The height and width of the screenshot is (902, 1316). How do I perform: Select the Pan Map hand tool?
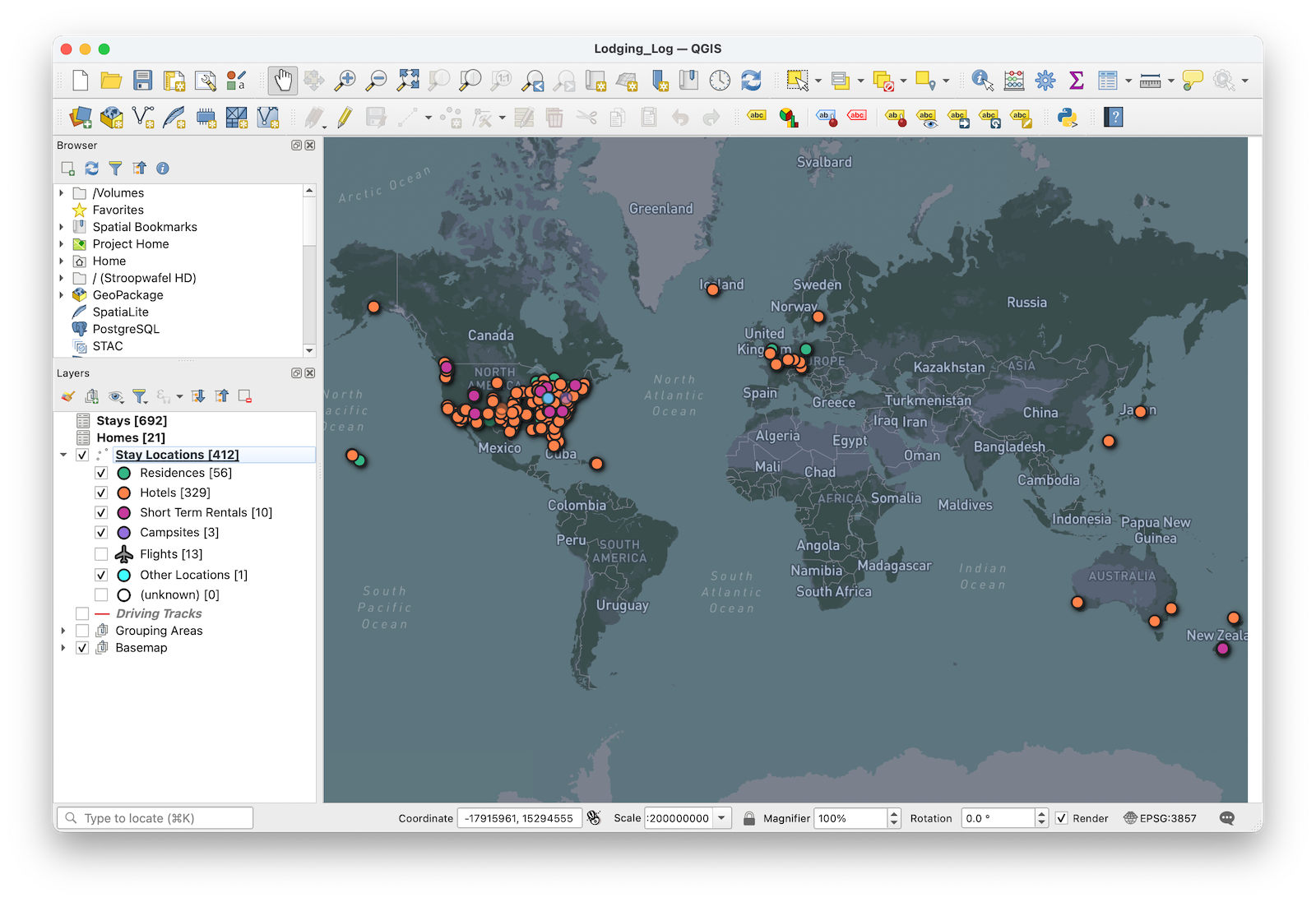282,81
